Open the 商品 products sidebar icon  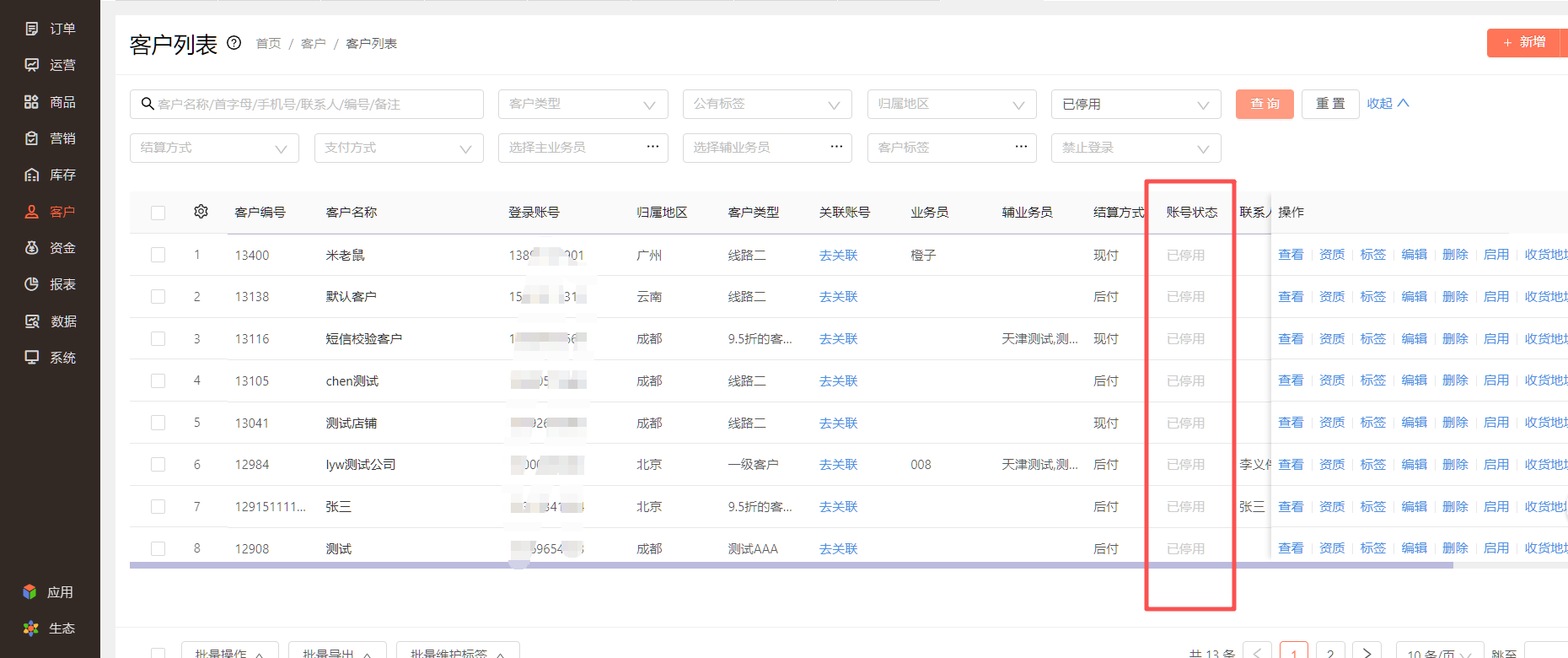[x=32, y=102]
